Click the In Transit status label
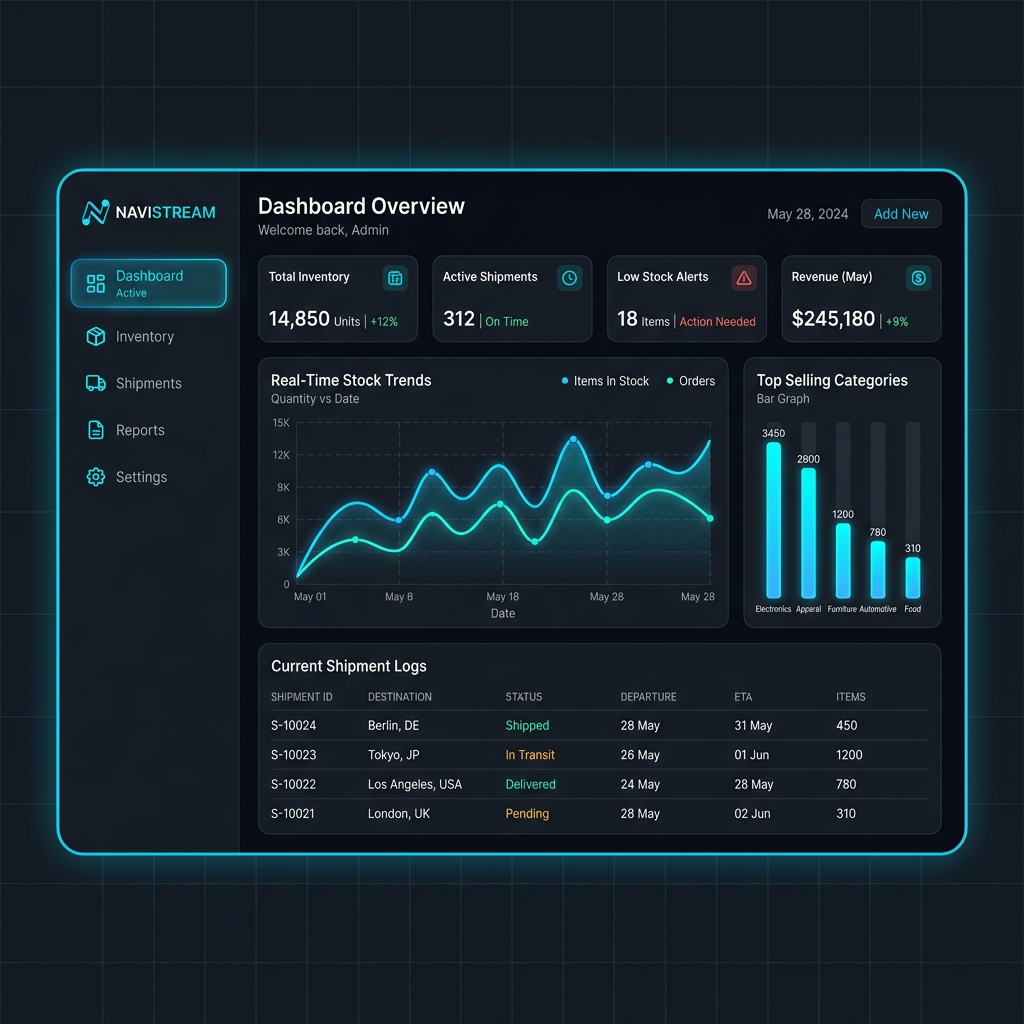 click(530, 755)
